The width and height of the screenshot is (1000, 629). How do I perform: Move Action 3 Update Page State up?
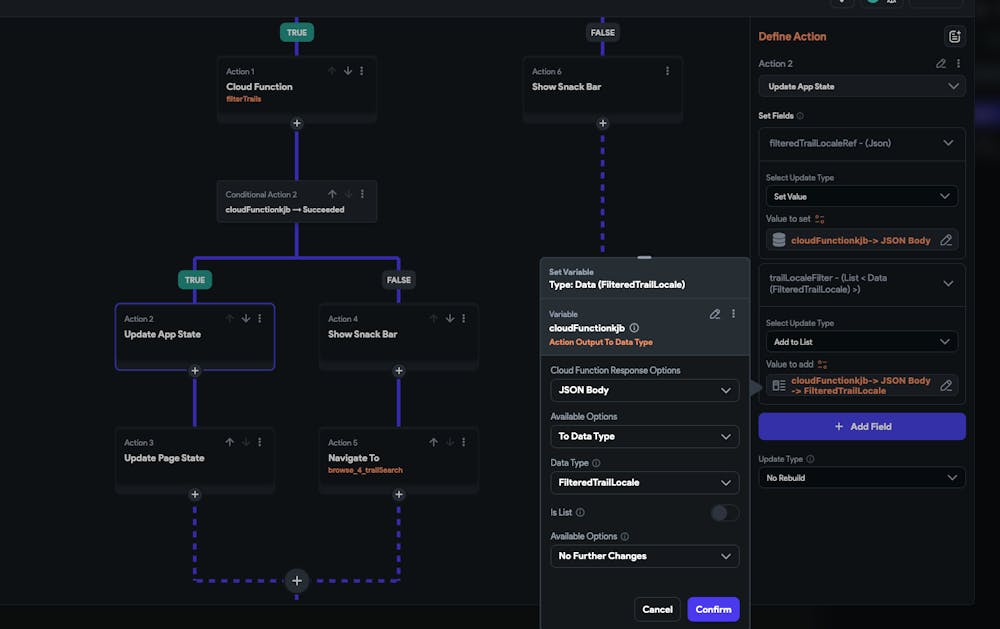(x=230, y=442)
